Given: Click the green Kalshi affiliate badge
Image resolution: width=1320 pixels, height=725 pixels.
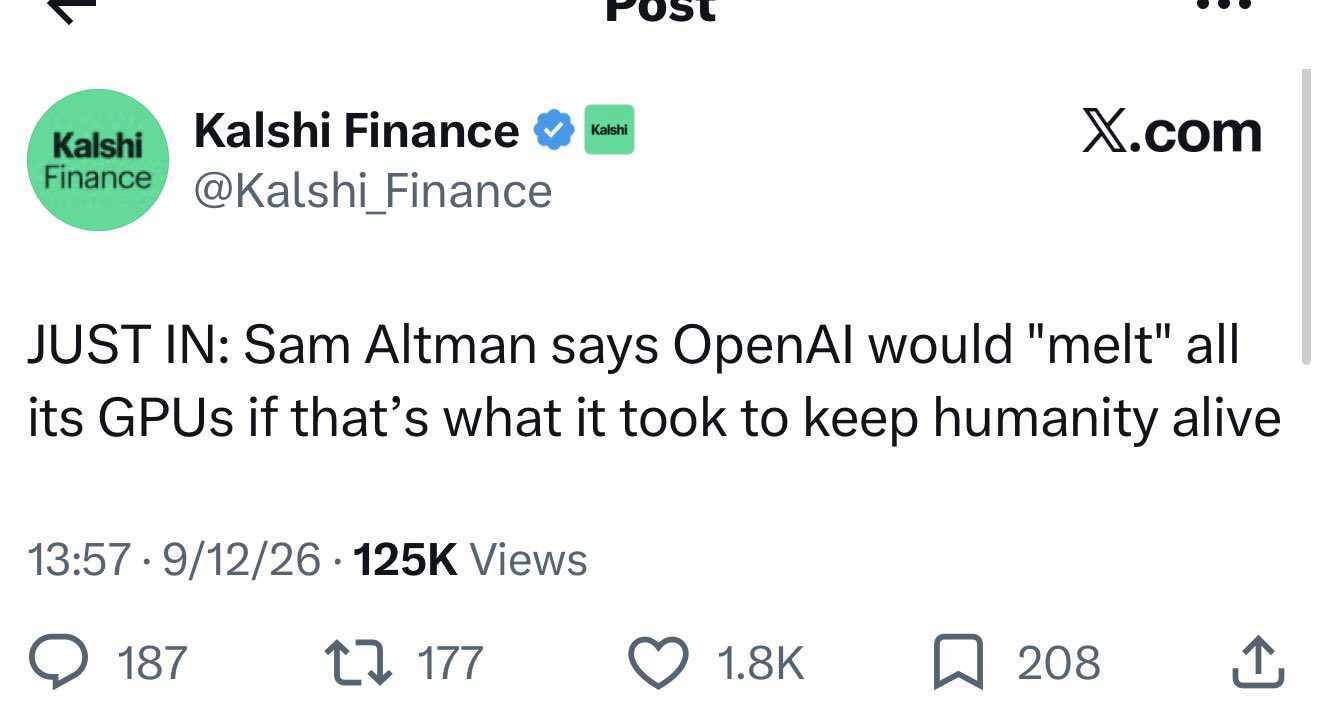Looking at the screenshot, I should pos(609,130).
